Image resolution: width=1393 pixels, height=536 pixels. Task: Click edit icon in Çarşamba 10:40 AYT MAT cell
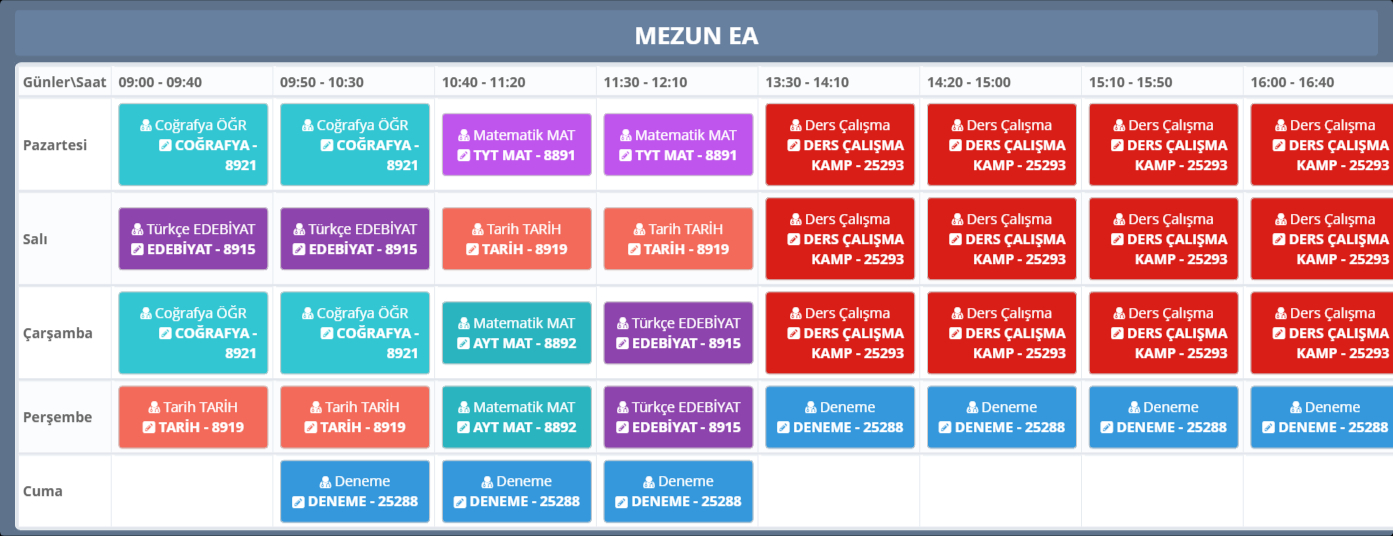[x=463, y=343]
